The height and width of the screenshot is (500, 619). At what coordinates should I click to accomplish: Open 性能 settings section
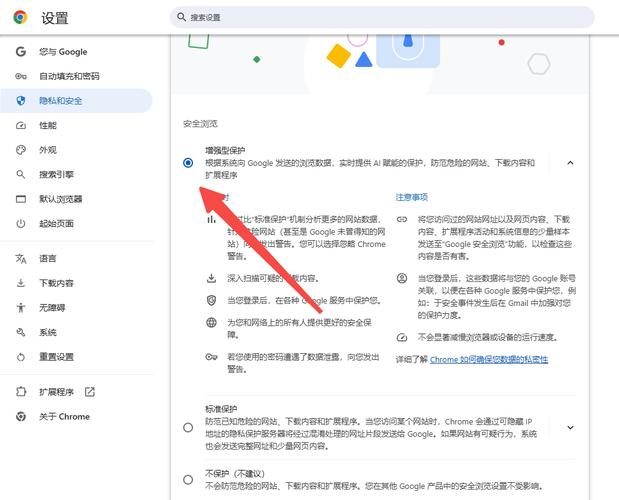pyautogui.click(x=76, y=125)
